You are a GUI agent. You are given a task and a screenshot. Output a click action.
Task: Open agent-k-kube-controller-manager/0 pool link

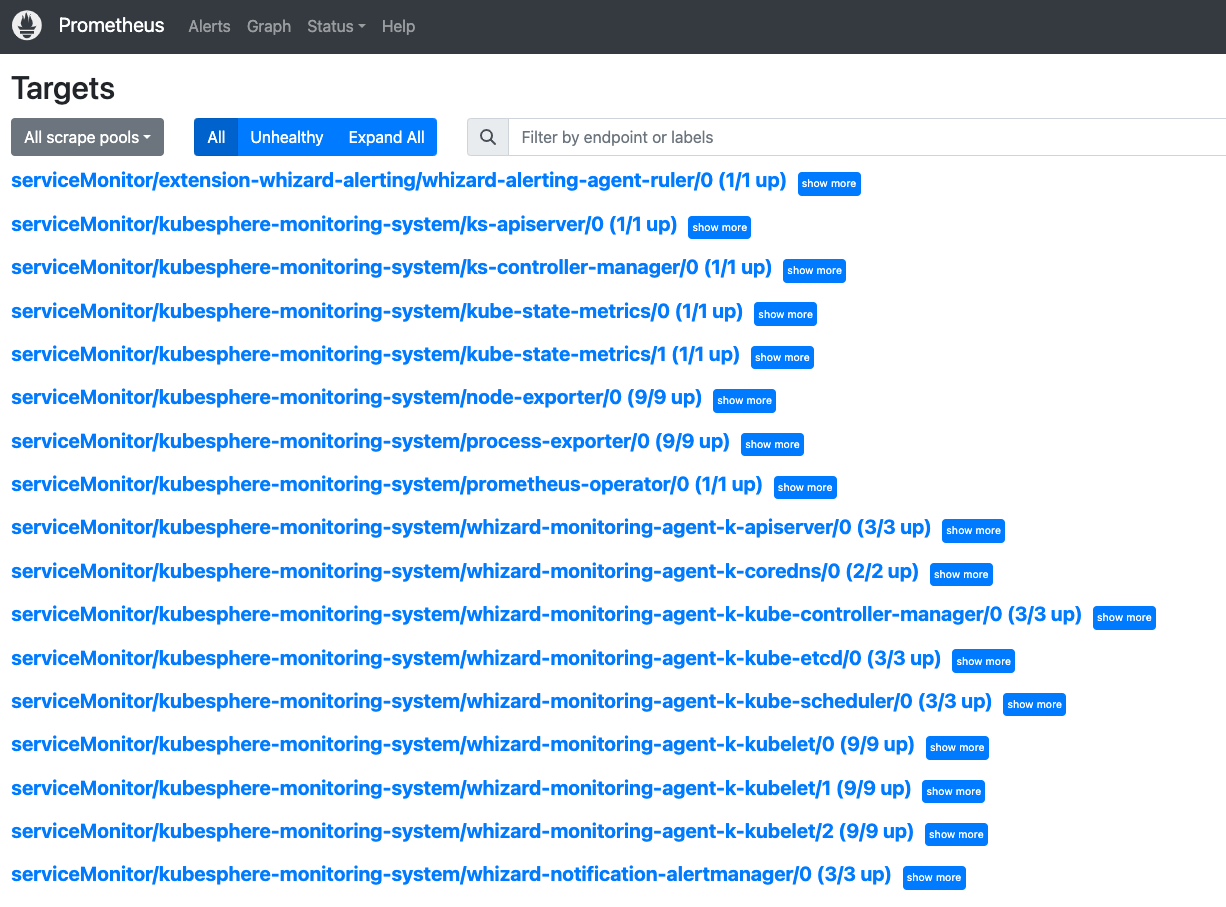tap(547, 615)
